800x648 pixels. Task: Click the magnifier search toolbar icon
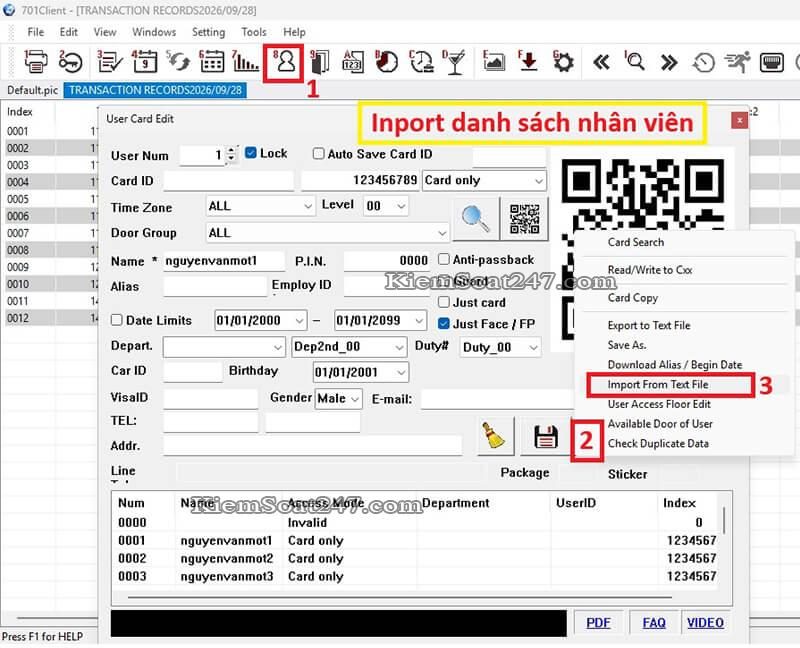(635, 62)
